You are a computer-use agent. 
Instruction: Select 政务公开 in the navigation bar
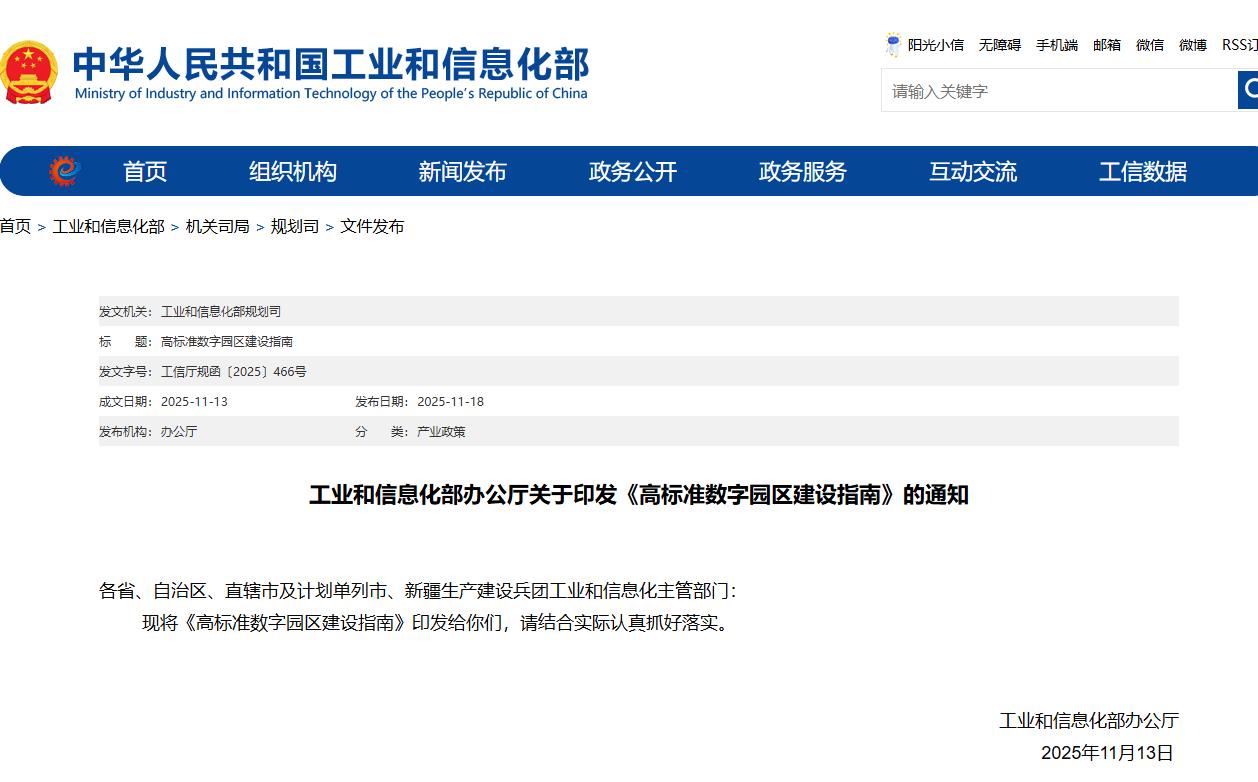pyautogui.click(x=633, y=172)
